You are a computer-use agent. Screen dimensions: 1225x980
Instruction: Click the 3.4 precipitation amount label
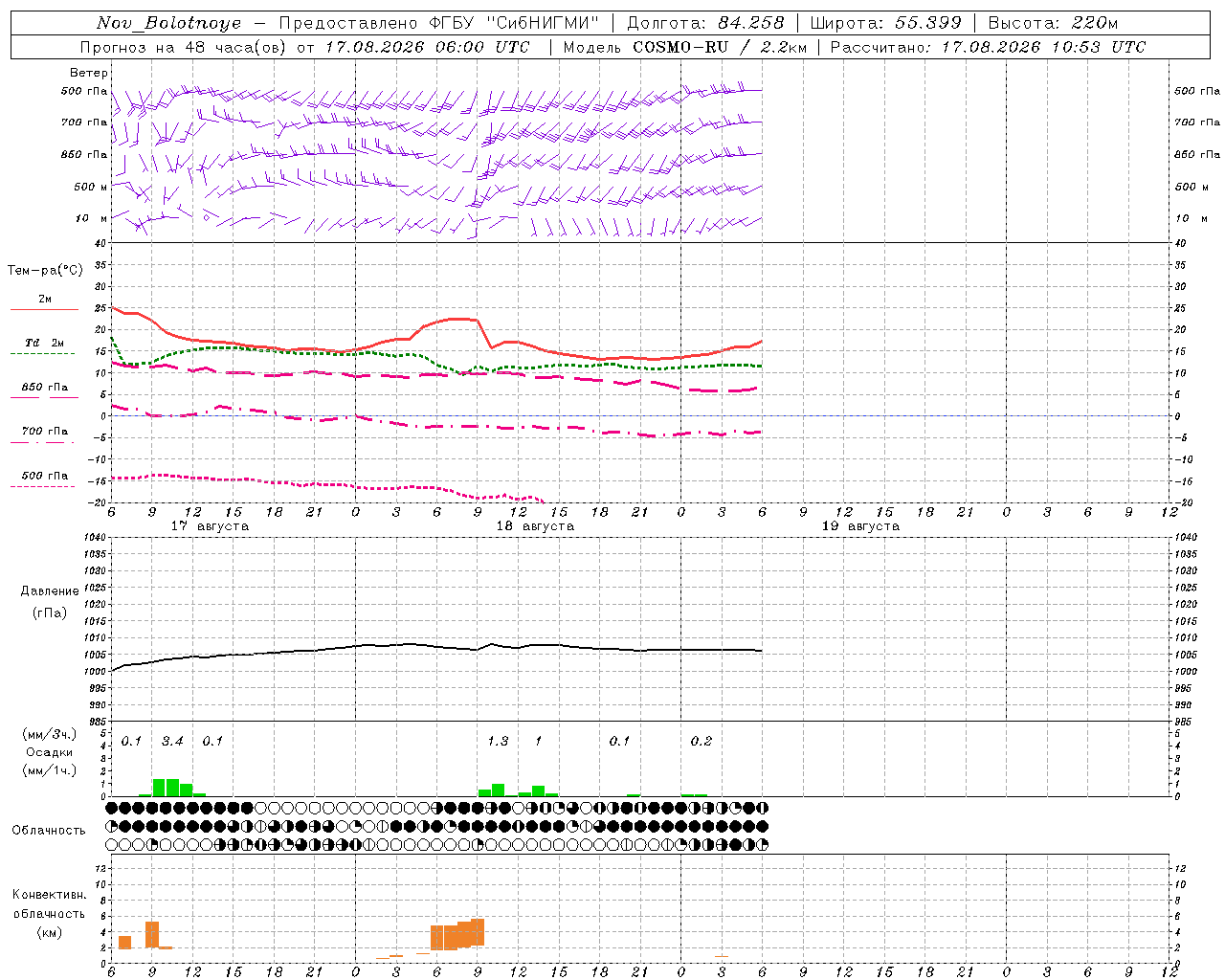(x=172, y=741)
